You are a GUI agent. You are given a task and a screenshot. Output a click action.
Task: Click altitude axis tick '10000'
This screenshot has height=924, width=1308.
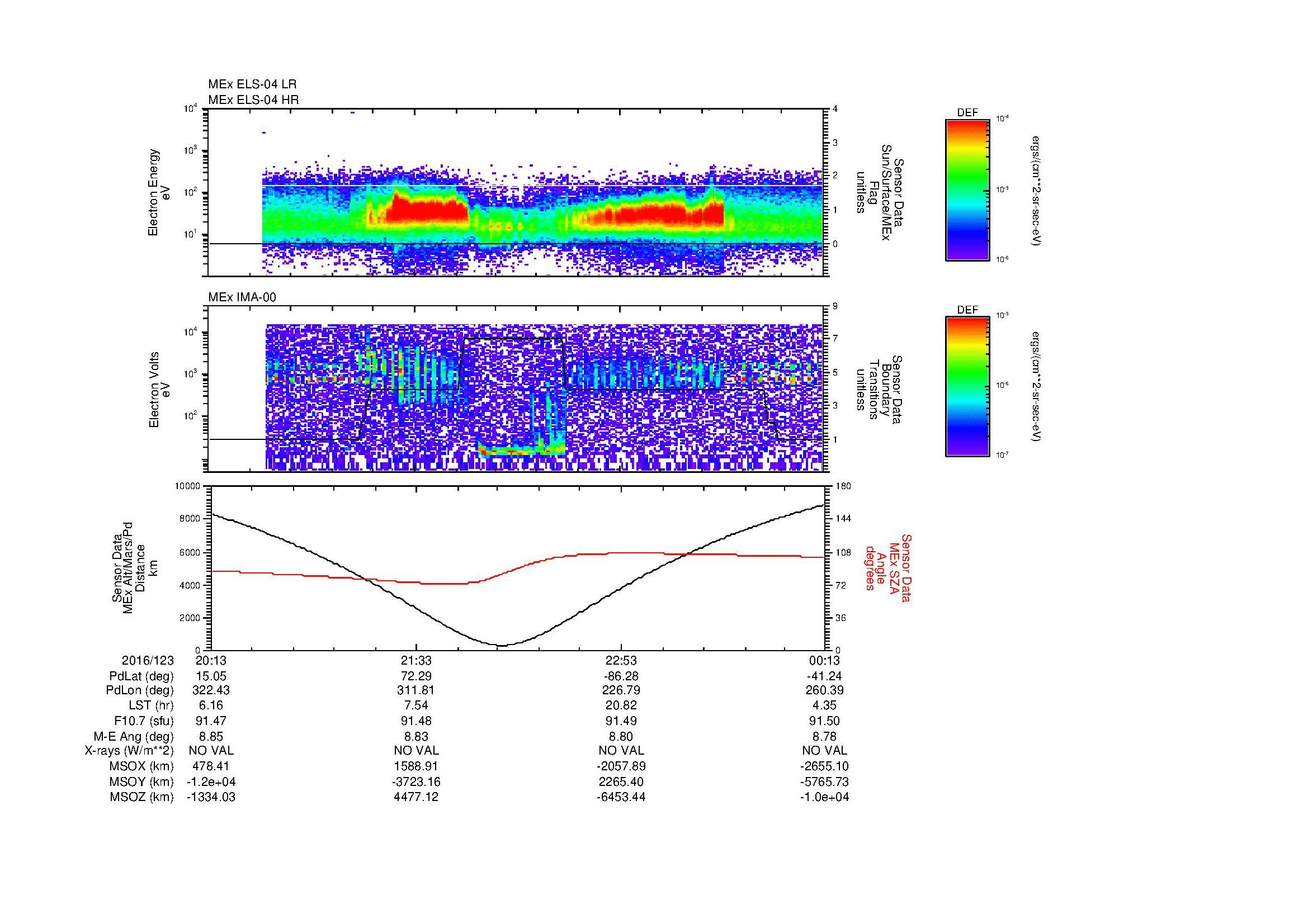point(188,486)
